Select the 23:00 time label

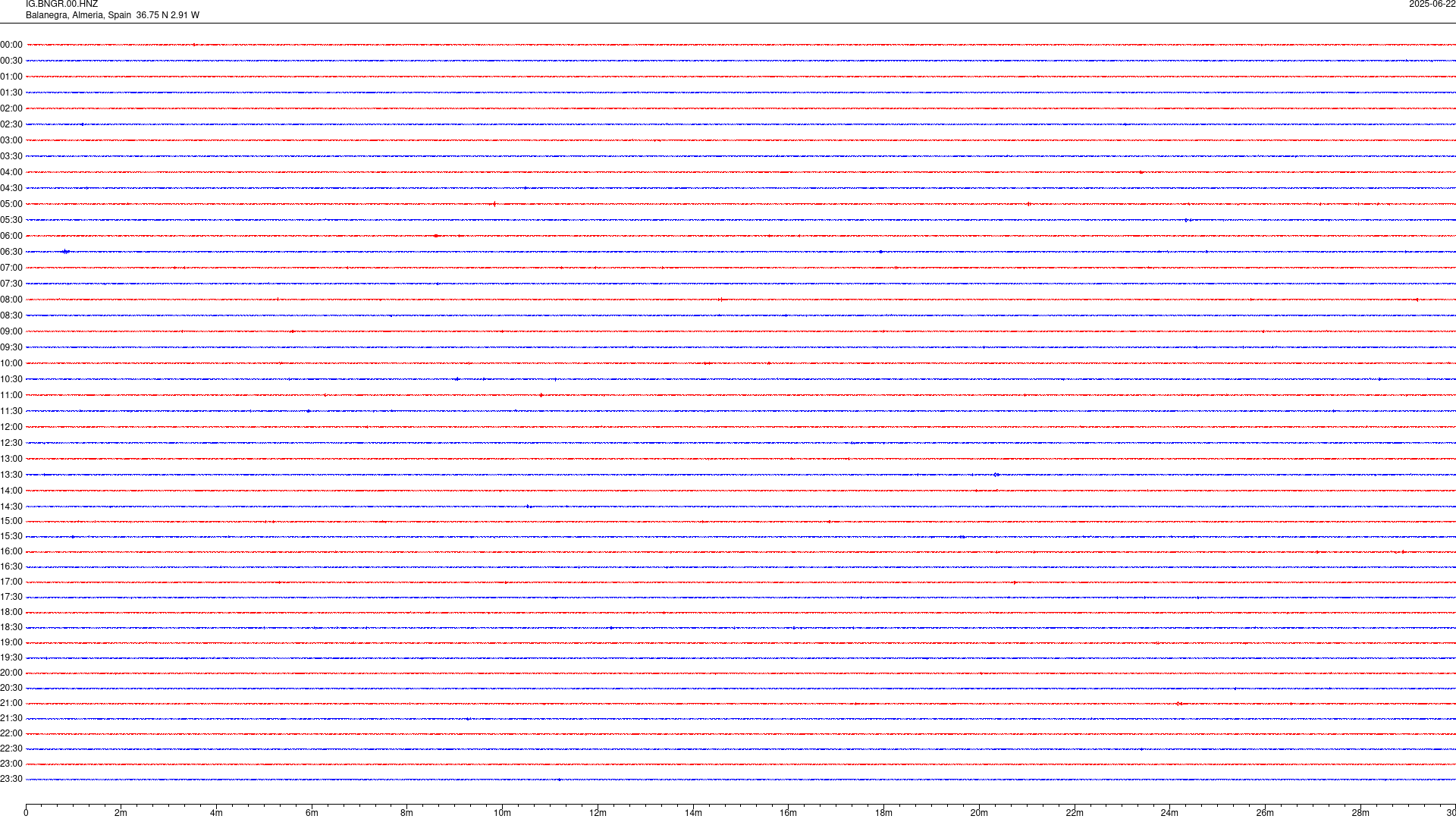[11, 764]
